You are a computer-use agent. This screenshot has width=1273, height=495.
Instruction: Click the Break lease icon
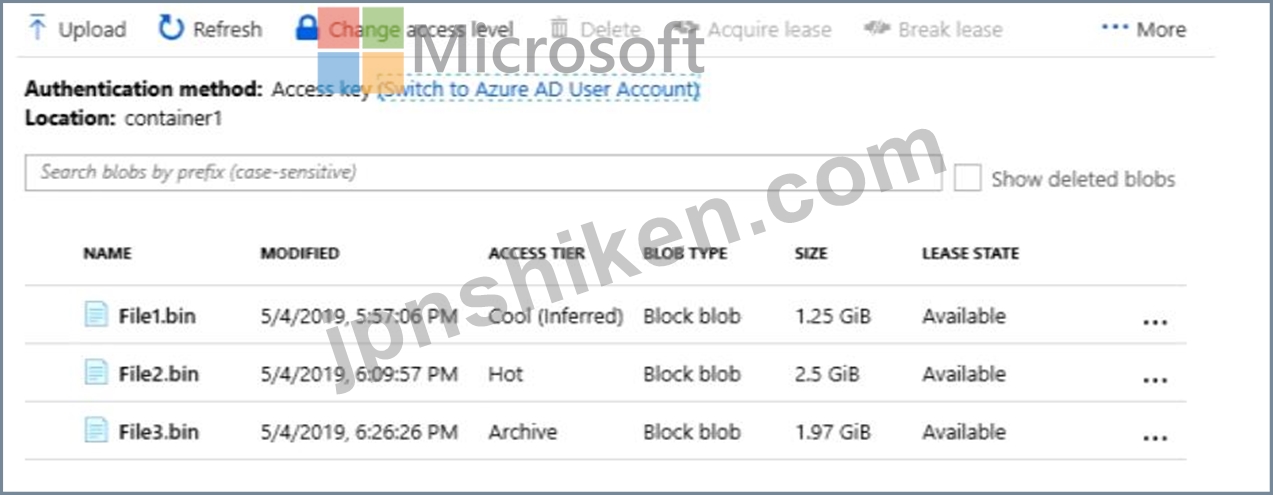point(877,29)
